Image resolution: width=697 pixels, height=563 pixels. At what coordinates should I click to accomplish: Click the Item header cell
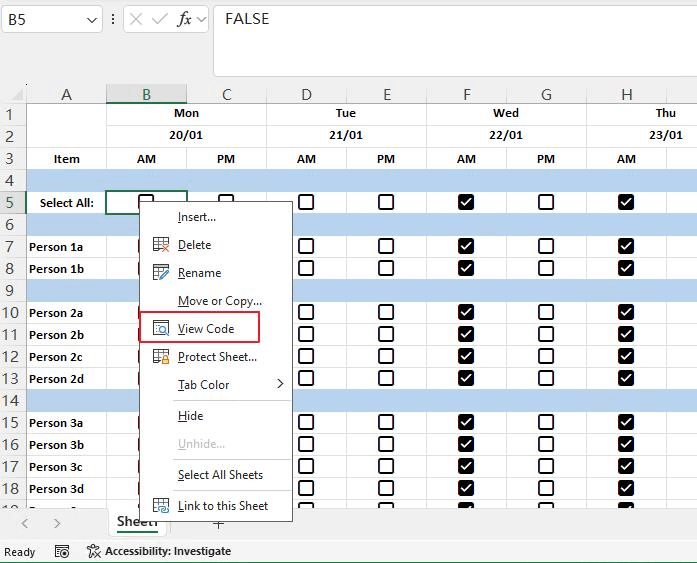tap(66, 159)
